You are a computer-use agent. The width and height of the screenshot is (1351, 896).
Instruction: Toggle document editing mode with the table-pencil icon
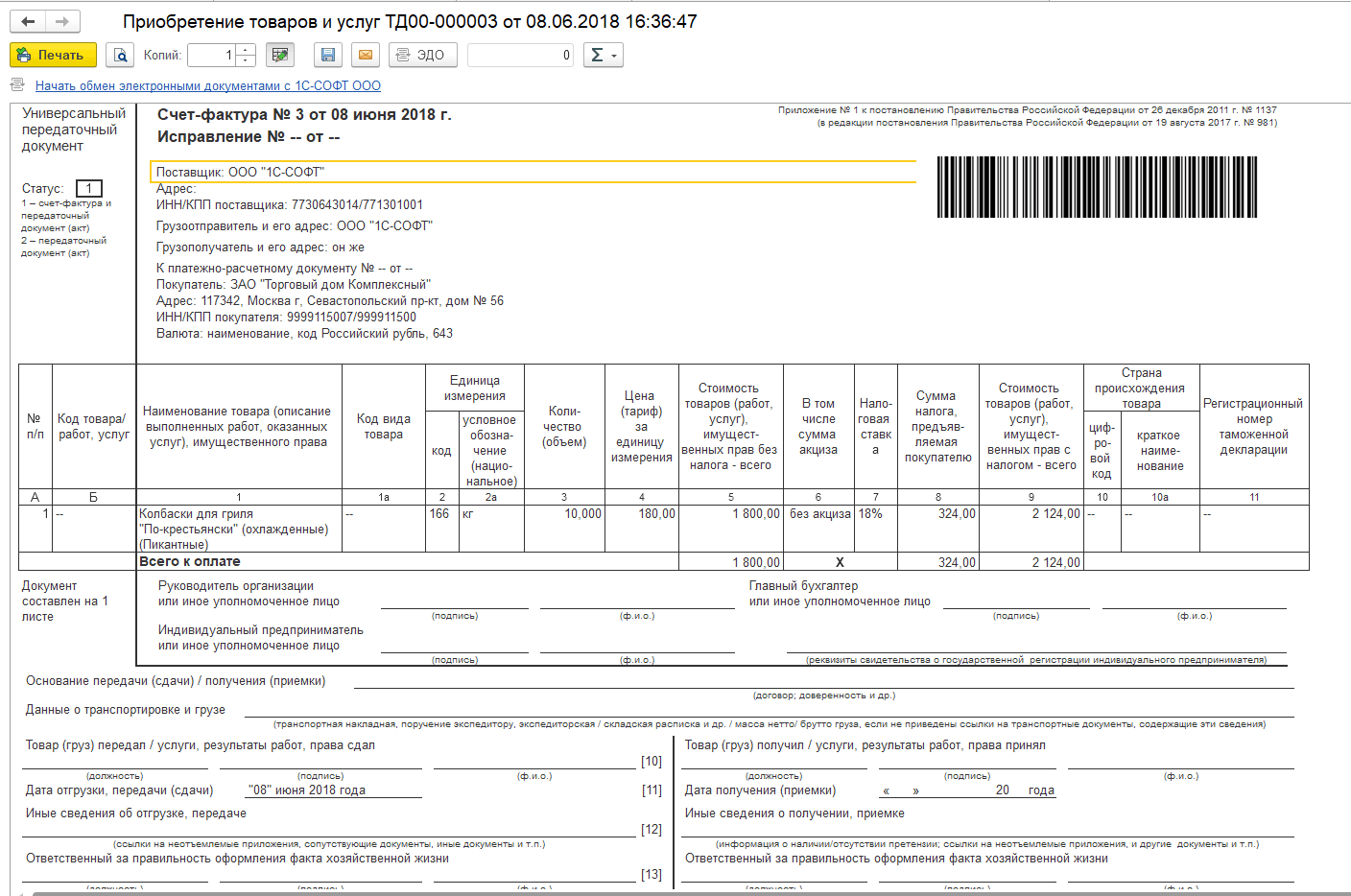click(x=280, y=55)
